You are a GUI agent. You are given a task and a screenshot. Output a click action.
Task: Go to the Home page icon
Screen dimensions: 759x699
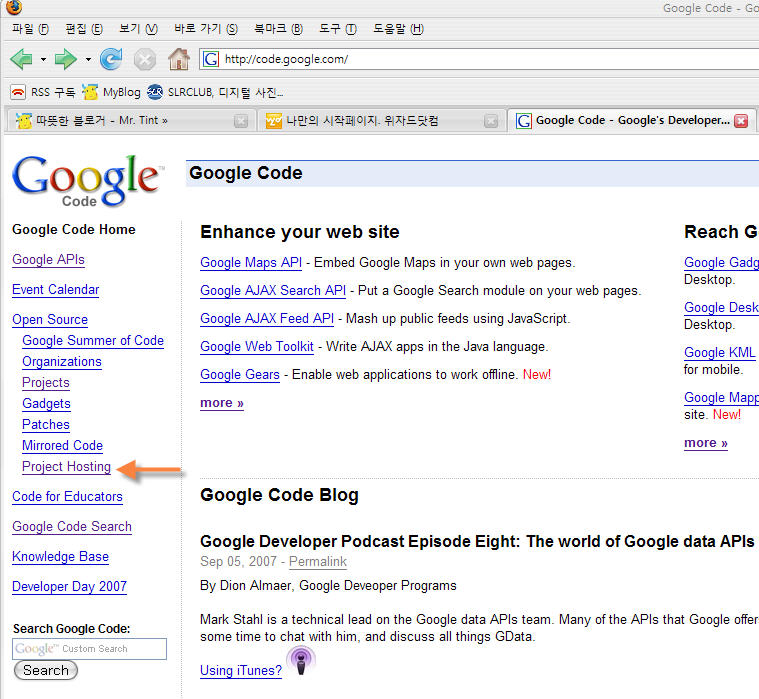coord(179,59)
